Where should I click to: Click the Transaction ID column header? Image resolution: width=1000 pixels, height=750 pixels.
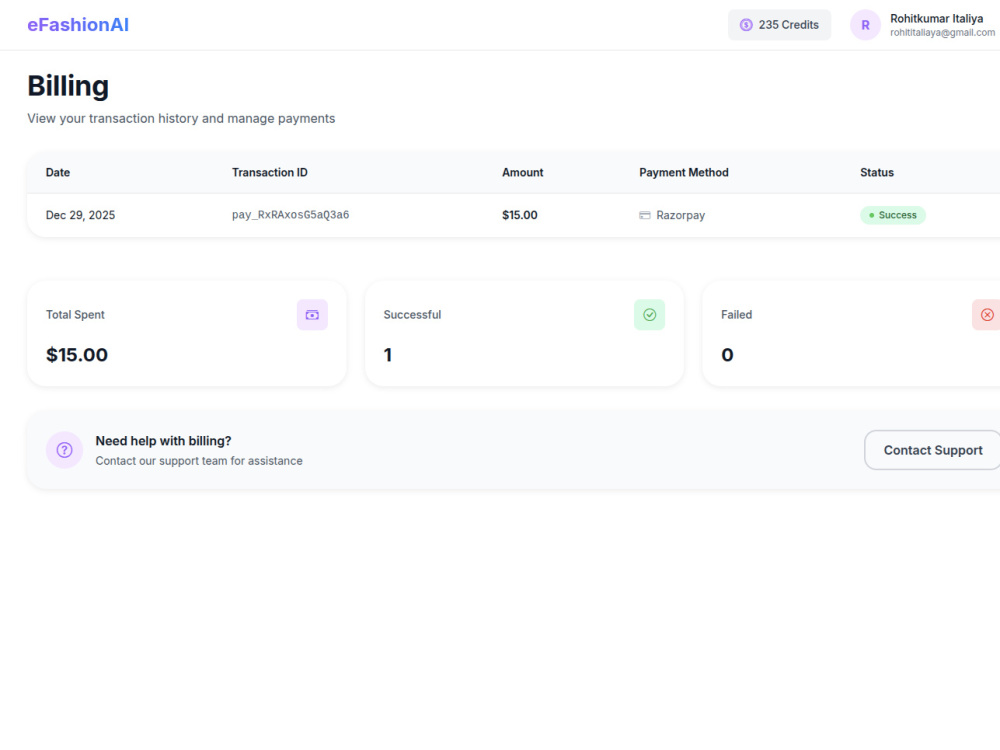click(270, 172)
